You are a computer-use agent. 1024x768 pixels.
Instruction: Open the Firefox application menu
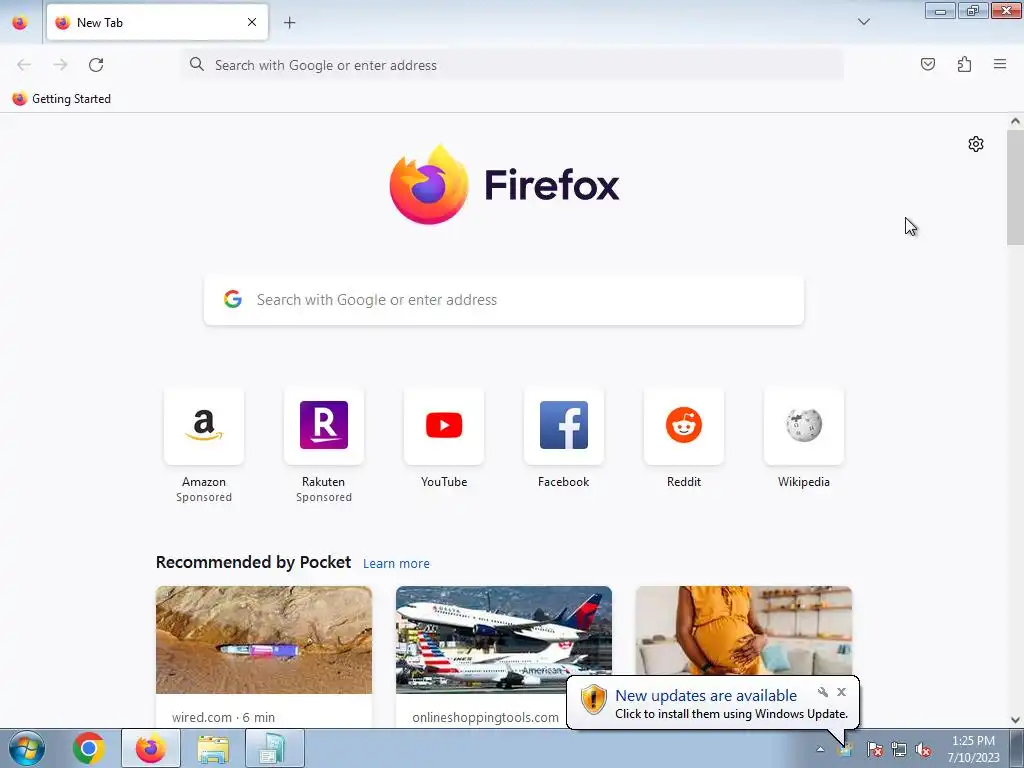[x=1000, y=64]
